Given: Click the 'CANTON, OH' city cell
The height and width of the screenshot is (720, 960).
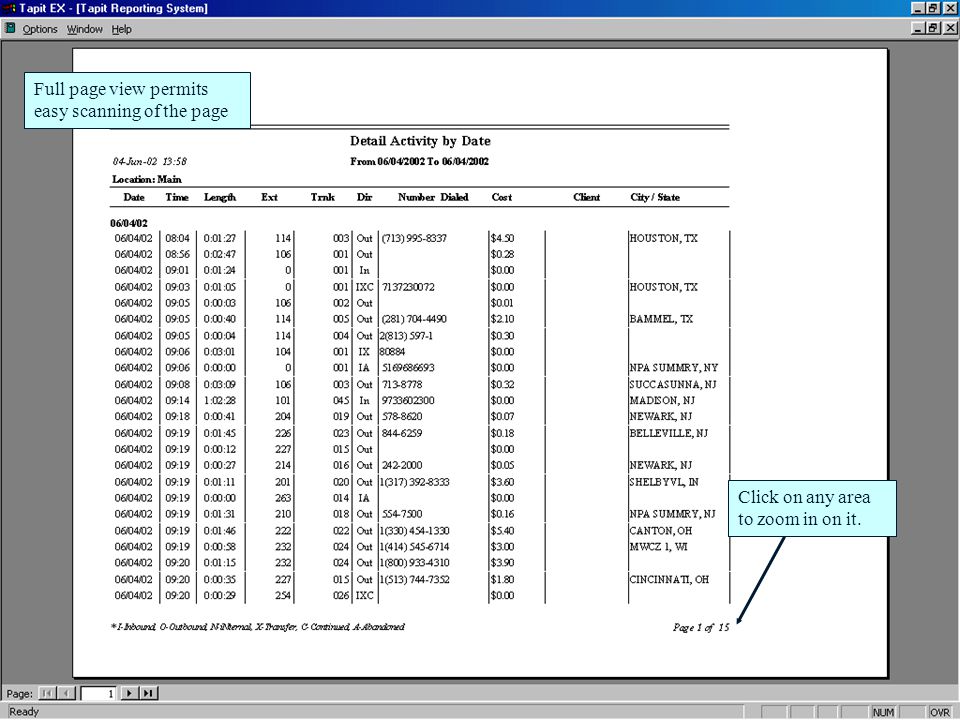Looking at the screenshot, I should 661,531.
